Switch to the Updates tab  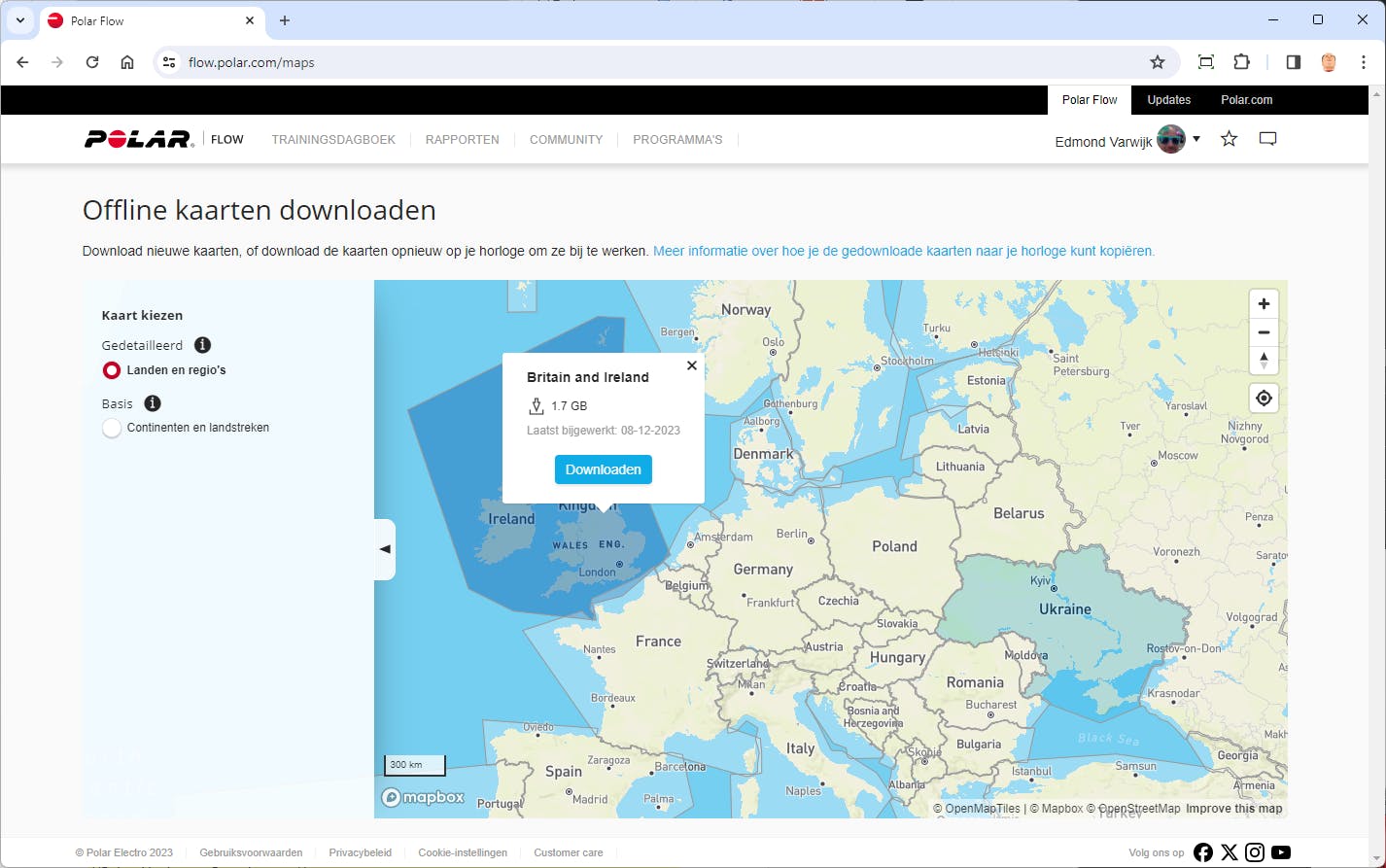(x=1168, y=100)
